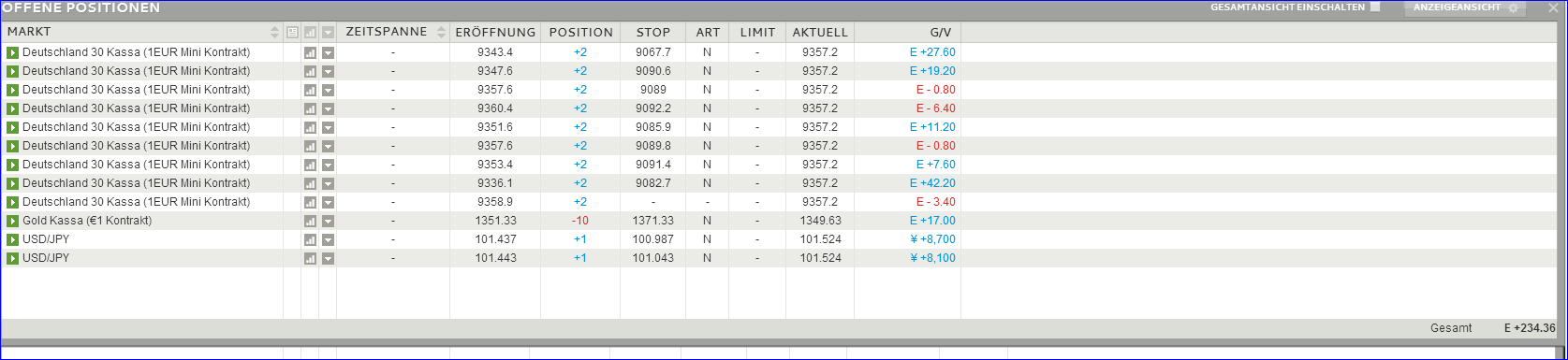Click the Gold Kassa (€1 Kontrakt) market name

coord(87,221)
